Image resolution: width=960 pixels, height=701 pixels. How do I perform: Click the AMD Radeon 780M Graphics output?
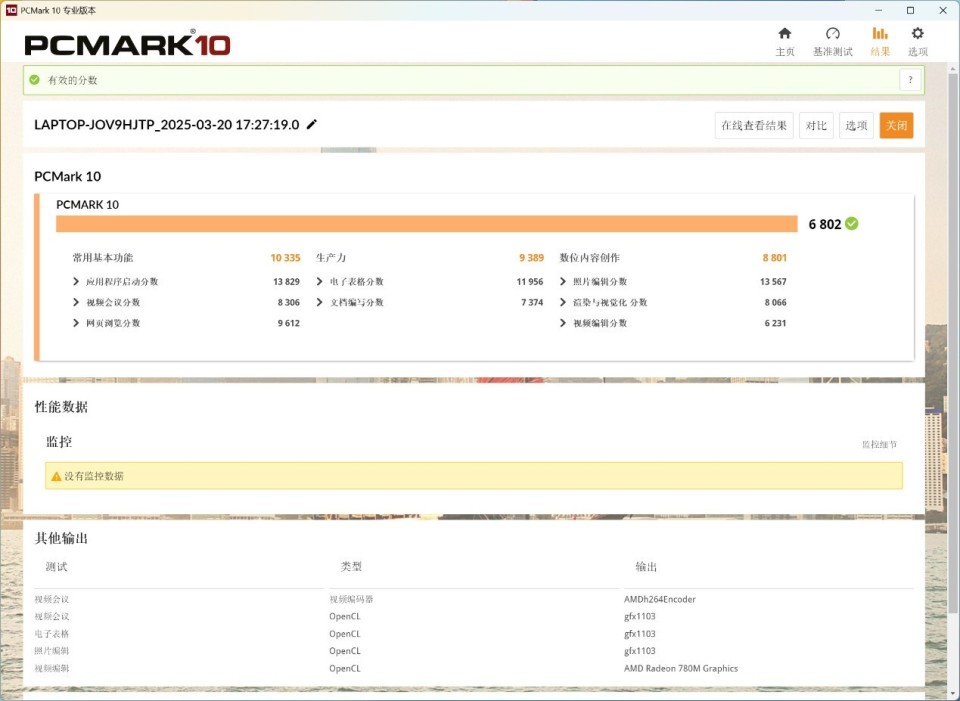pyautogui.click(x=681, y=669)
